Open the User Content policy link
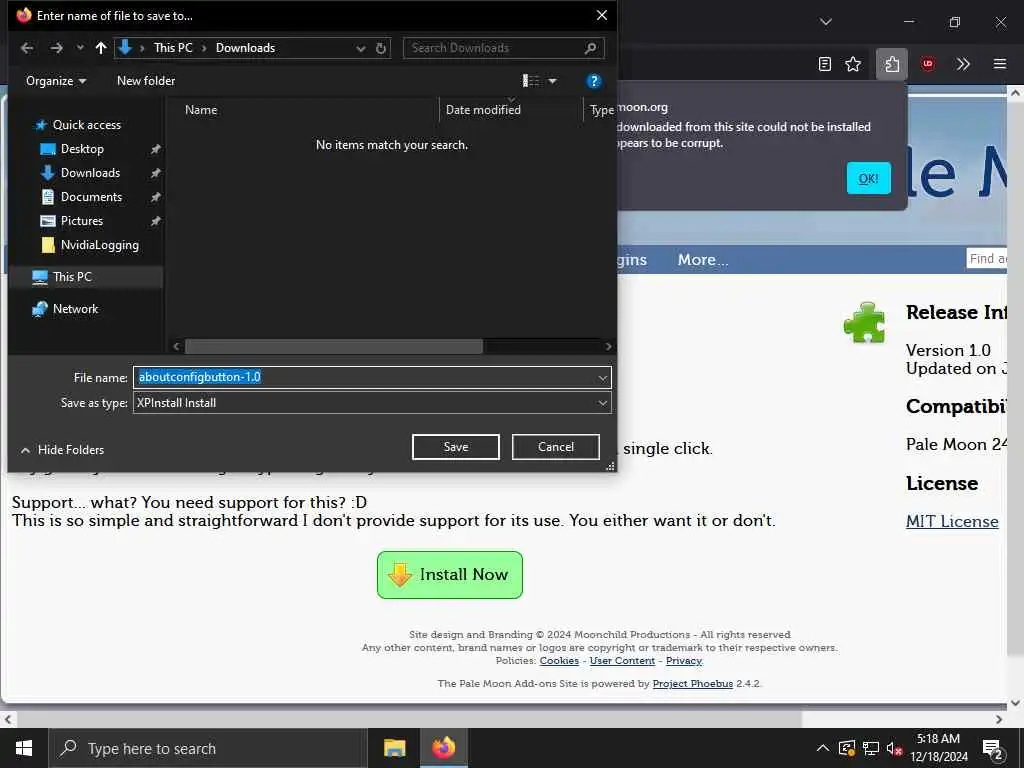 click(622, 661)
